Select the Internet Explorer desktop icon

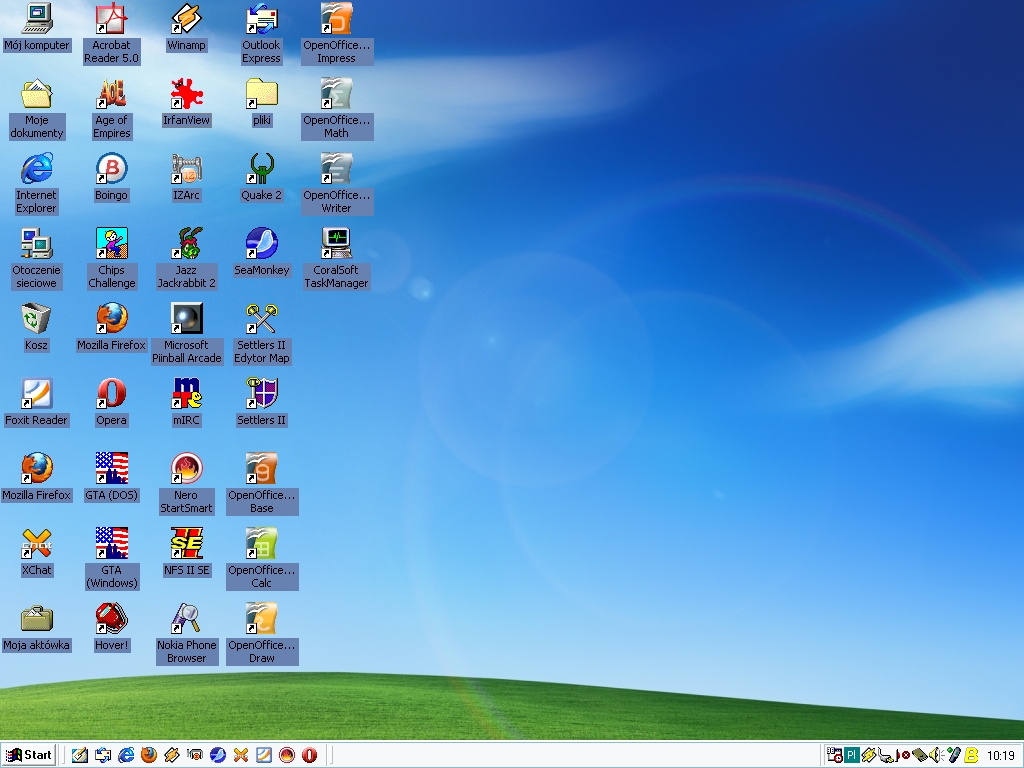pos(37,184)
